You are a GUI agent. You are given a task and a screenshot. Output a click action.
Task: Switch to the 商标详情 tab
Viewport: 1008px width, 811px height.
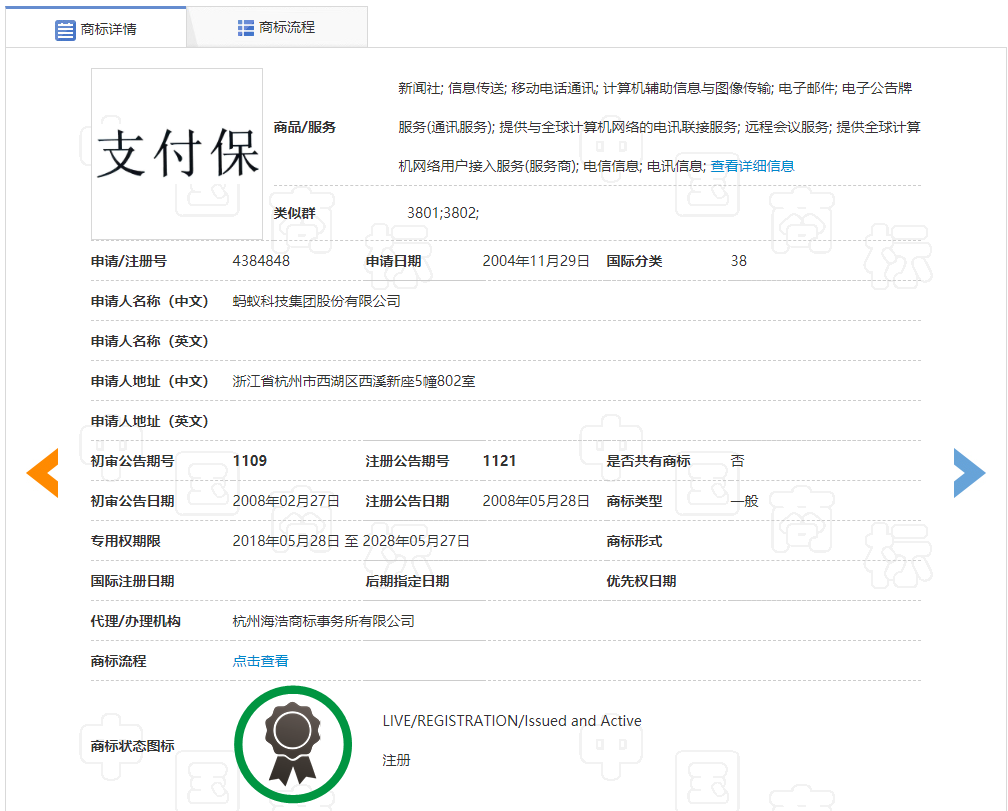click(96, 28)
